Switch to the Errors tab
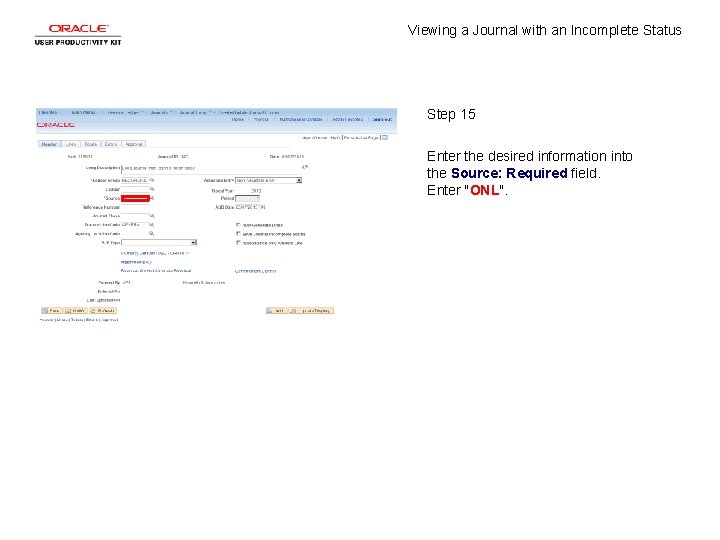The height and width of the screenshot is (540, 720). [111, 144]
